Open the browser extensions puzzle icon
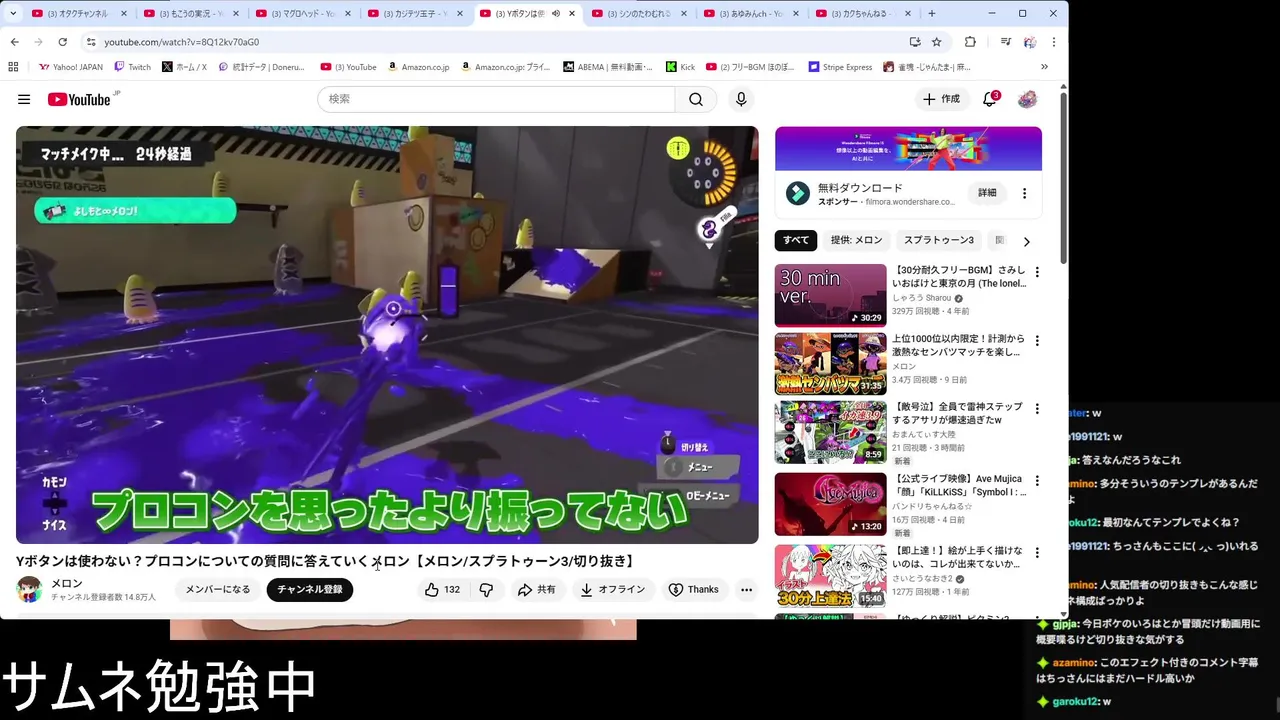This screenshot has height=720, width=1280. coord(970,42)
